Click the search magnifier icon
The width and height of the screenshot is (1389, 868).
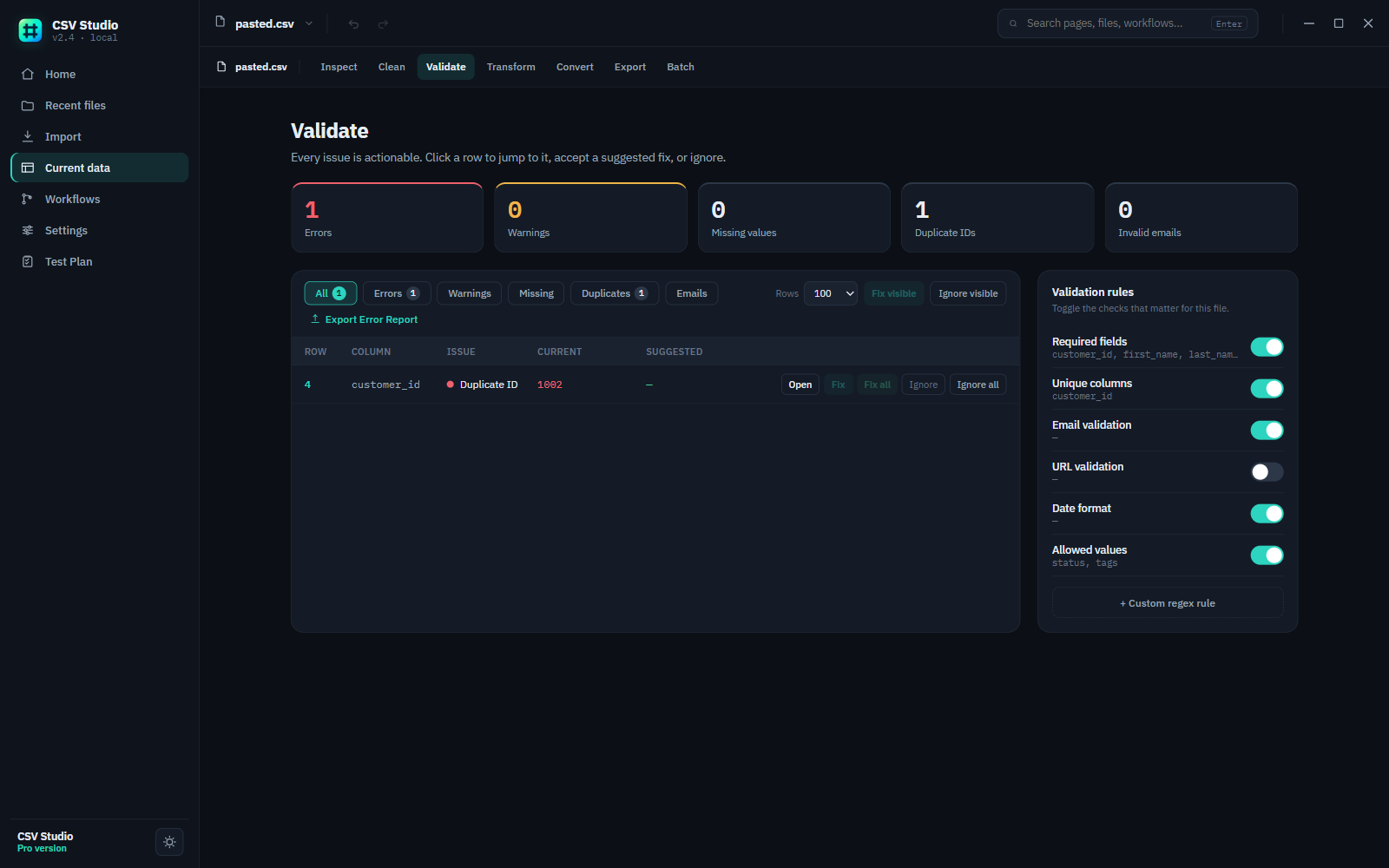[x=1013, y=23]
